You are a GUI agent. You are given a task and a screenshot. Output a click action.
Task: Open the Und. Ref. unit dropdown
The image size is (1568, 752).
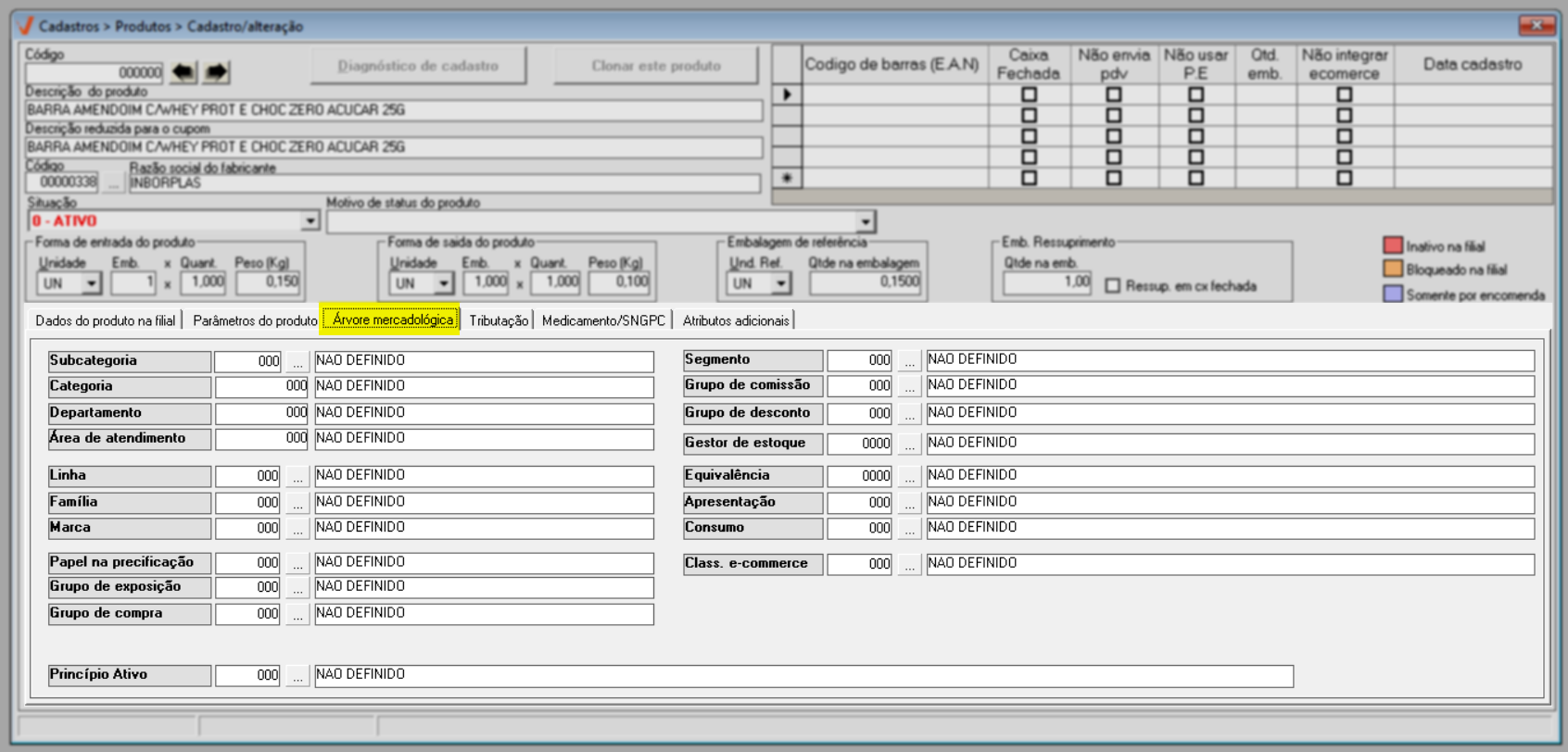point(781,283)
